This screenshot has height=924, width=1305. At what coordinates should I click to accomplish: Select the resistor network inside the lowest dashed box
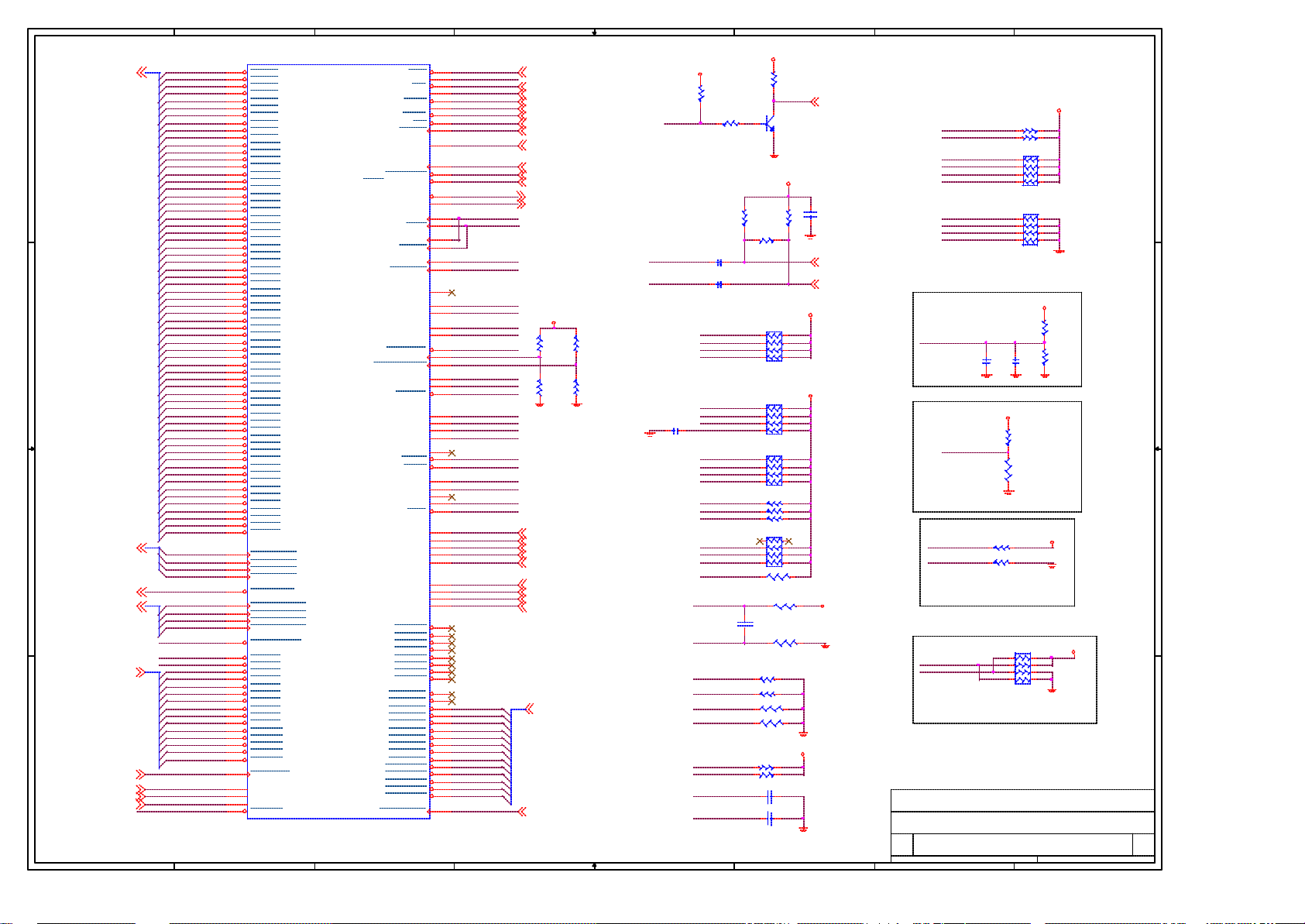[x=1022, y=668]
